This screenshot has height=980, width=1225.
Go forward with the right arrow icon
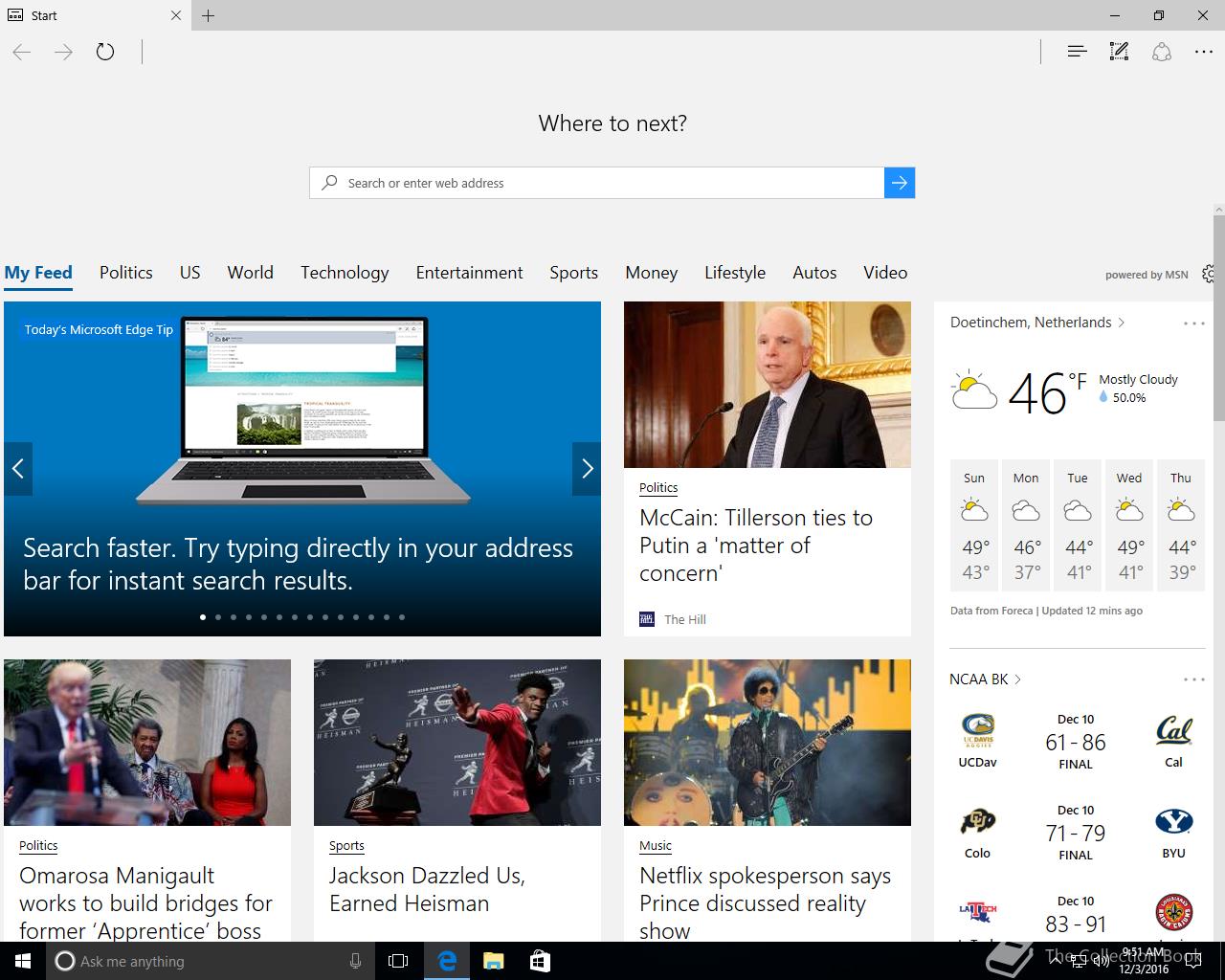click(x=63, y=52)
